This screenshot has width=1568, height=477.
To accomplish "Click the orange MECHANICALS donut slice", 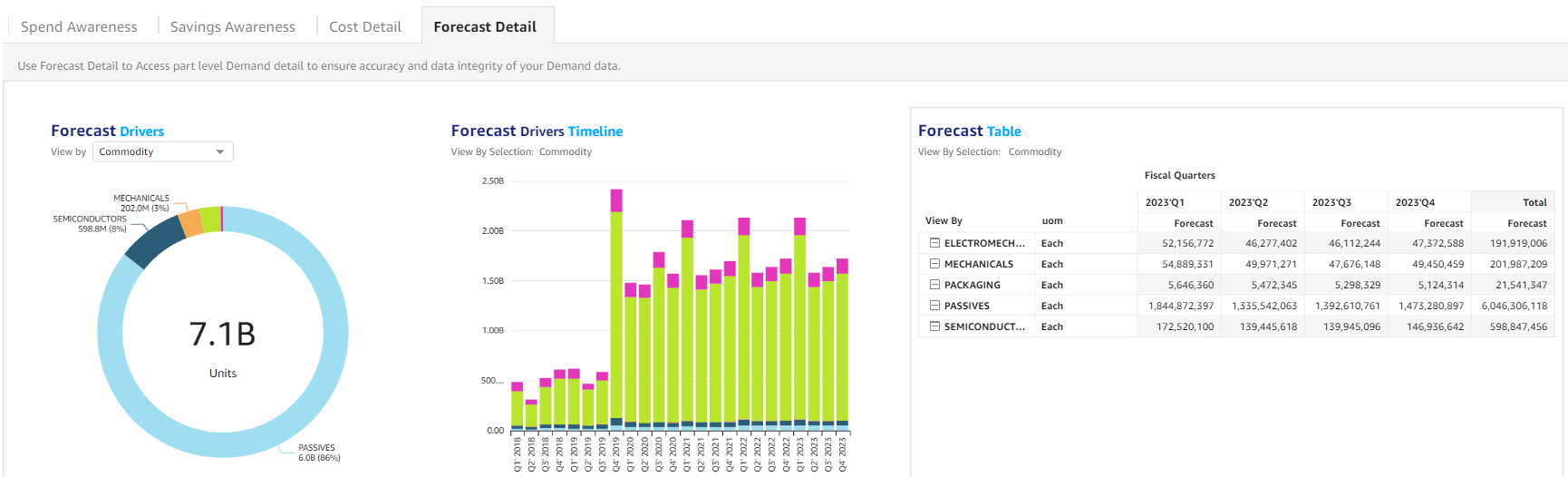I will (x=190, y=223).
